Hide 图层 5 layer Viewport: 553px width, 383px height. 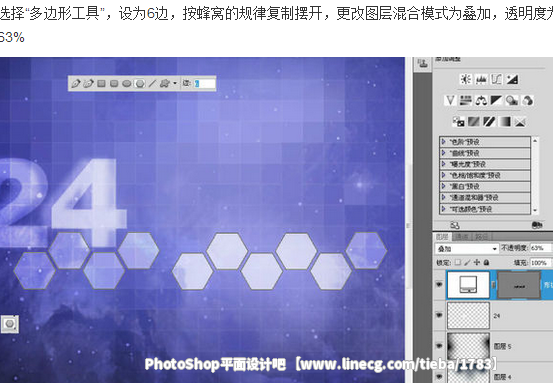pyautogui.click(x=439, y=346)
